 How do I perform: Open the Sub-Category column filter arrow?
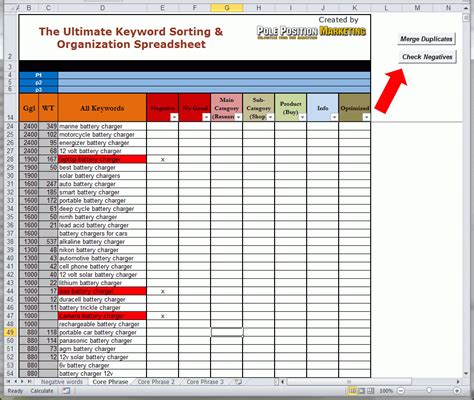point(270,117)
